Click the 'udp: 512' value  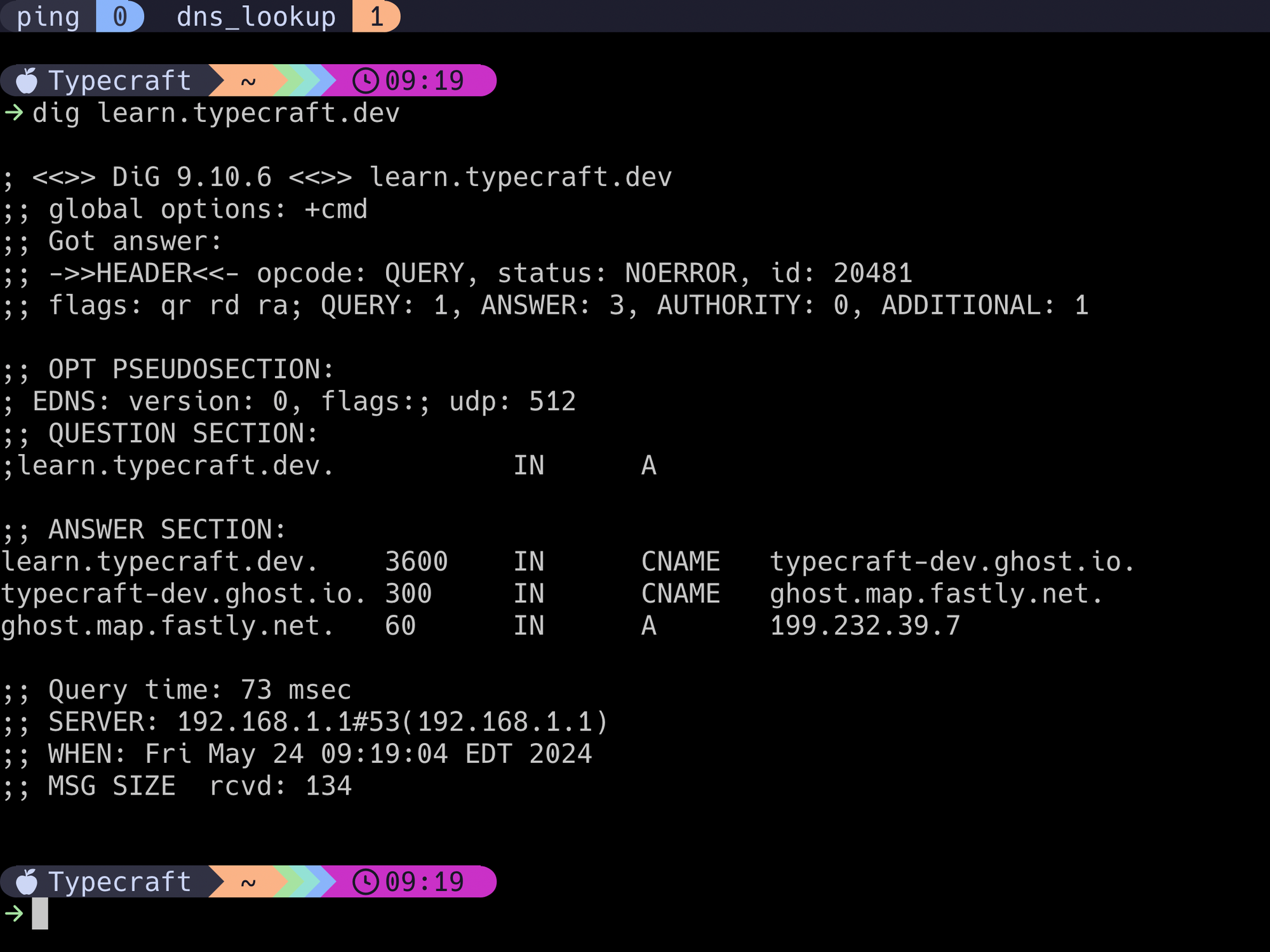(512, 401)
